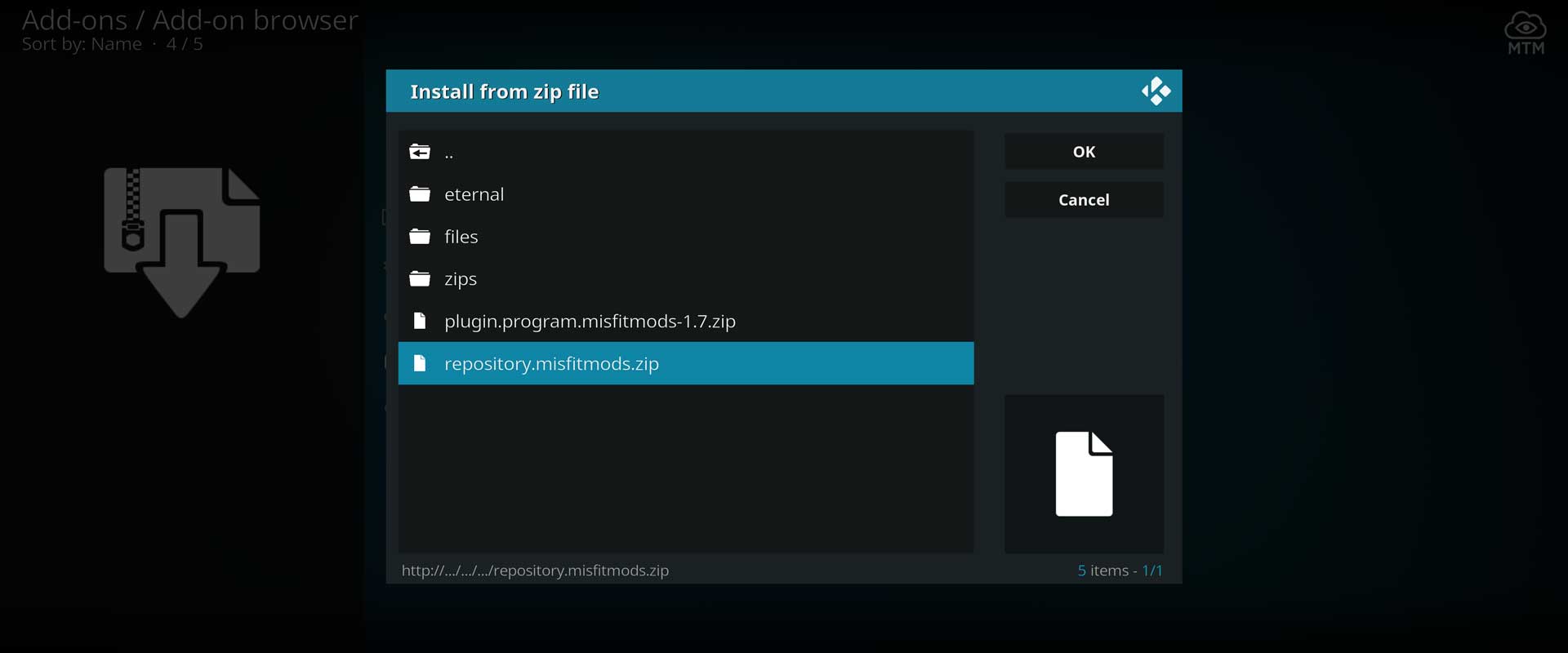Click the zip install icon on left

[181, 242]
